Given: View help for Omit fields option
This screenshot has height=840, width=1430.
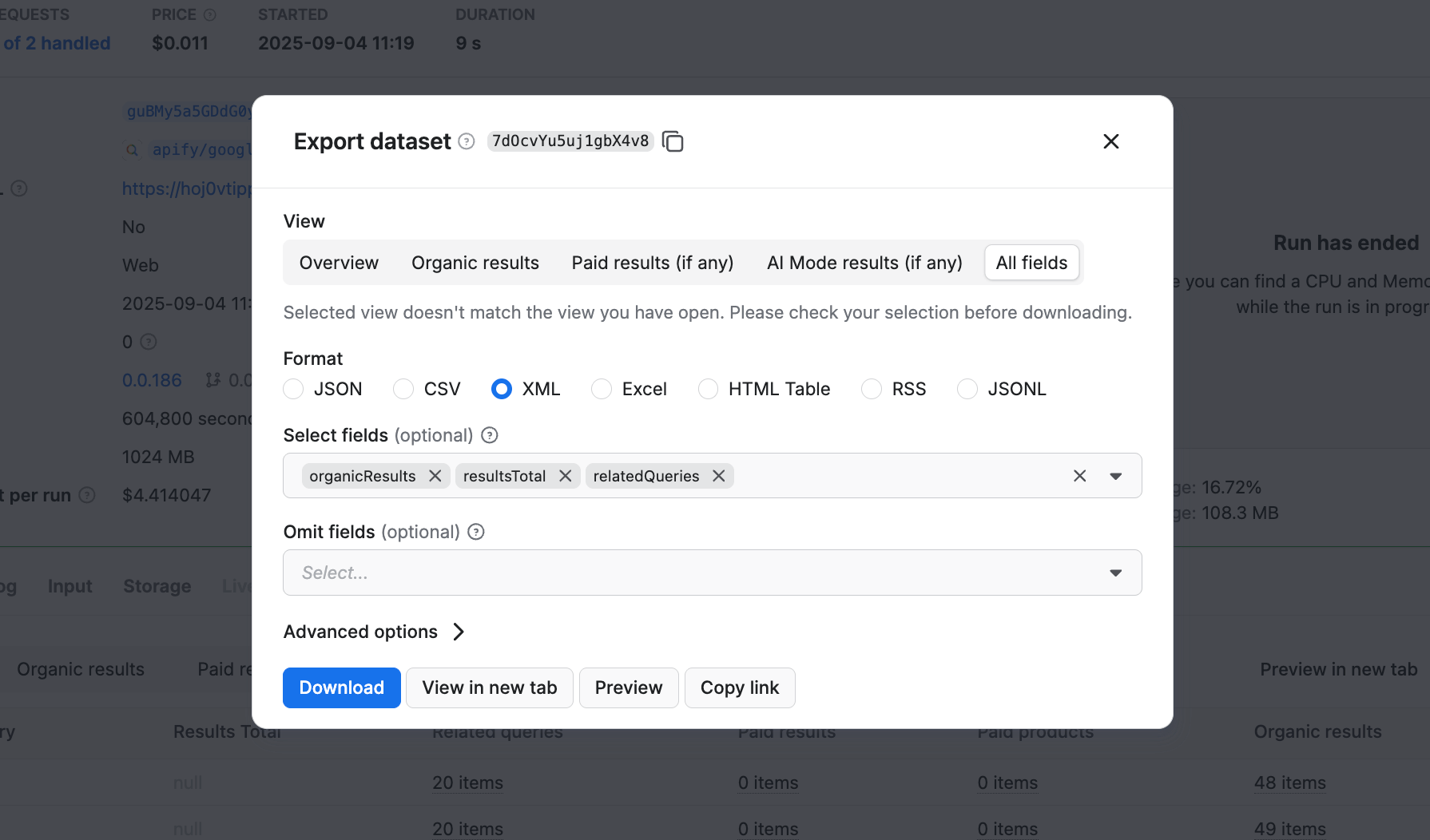Looking at the screenshot, I should [475, 532].
